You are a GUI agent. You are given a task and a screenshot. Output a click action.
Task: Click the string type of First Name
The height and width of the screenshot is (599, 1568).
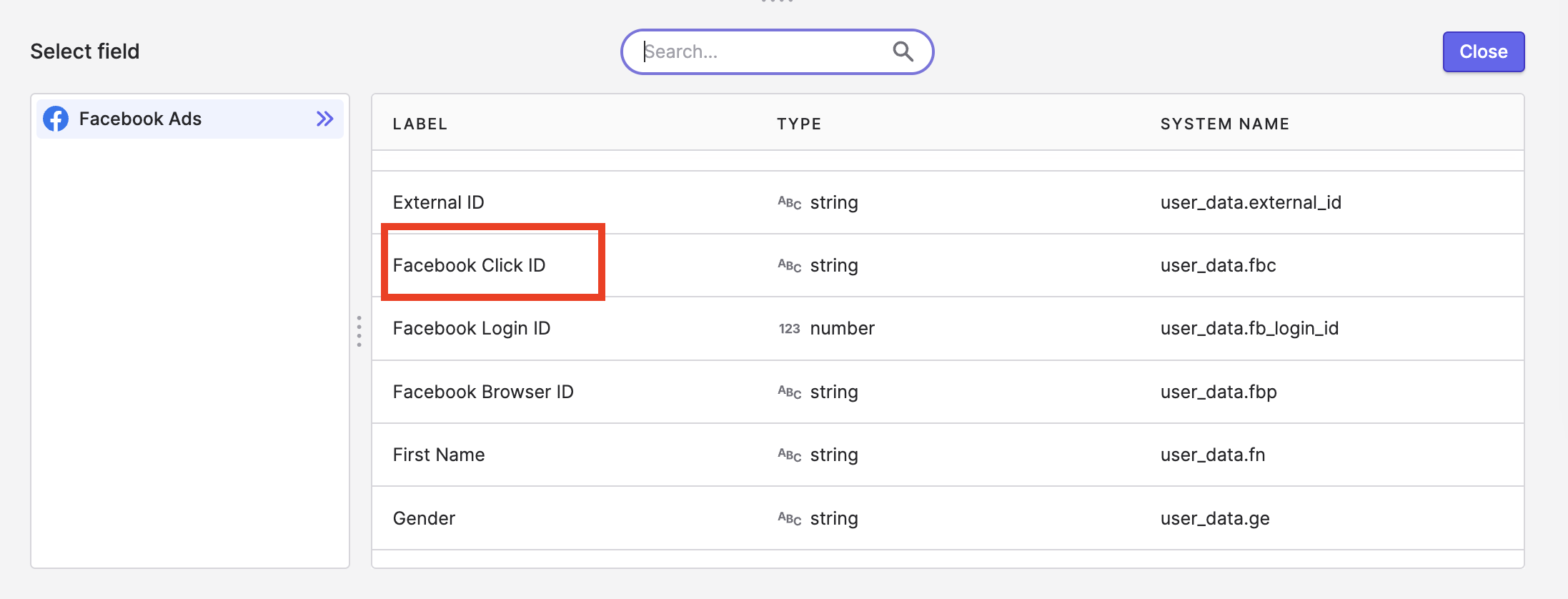[x=834, y=455]
